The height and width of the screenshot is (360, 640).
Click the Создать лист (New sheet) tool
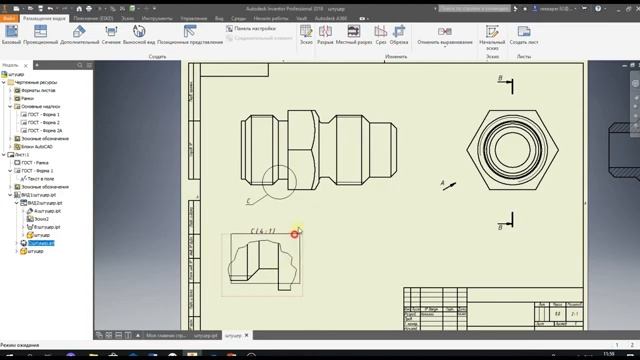click(524, 34)
